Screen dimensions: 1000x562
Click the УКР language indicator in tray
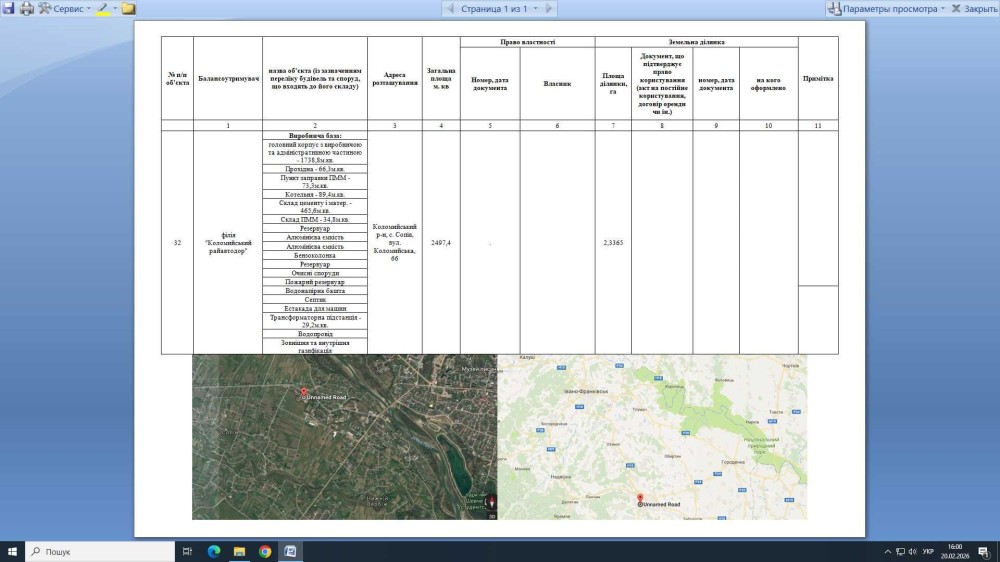click(928, 551)
